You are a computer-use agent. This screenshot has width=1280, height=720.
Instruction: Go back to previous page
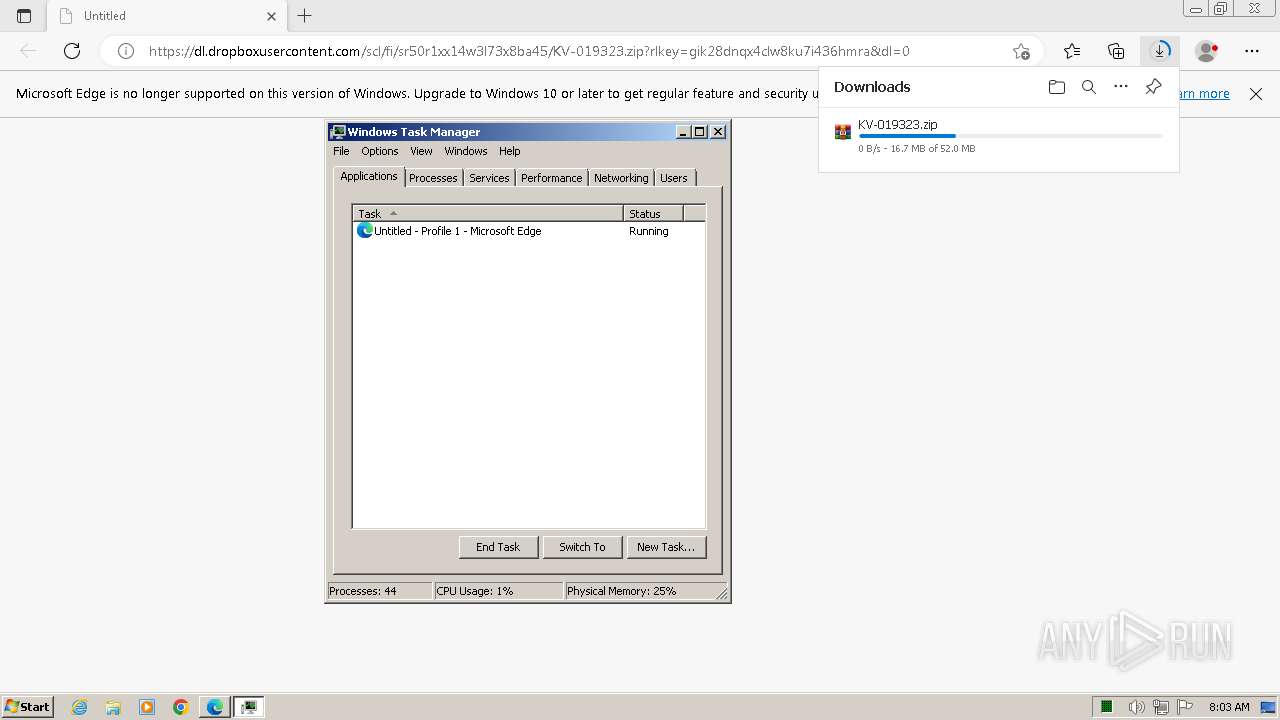pyautogui.click(x=28, y=51)
